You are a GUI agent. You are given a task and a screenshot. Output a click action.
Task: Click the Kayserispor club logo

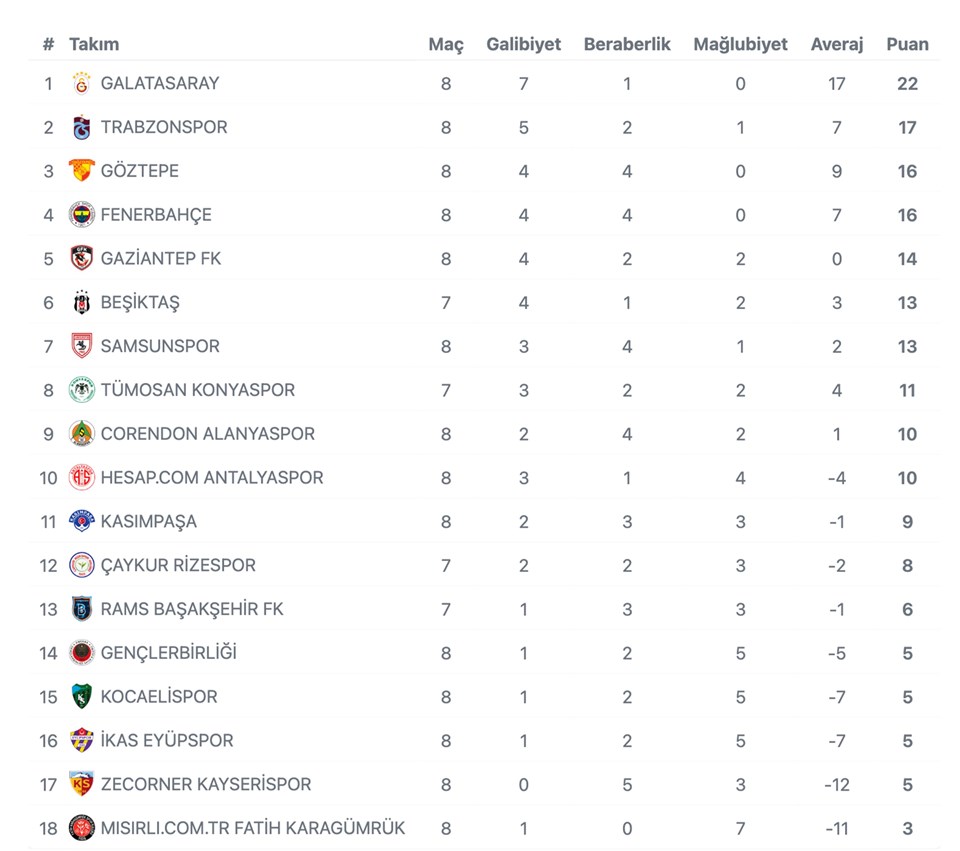(x=82, y=785)
